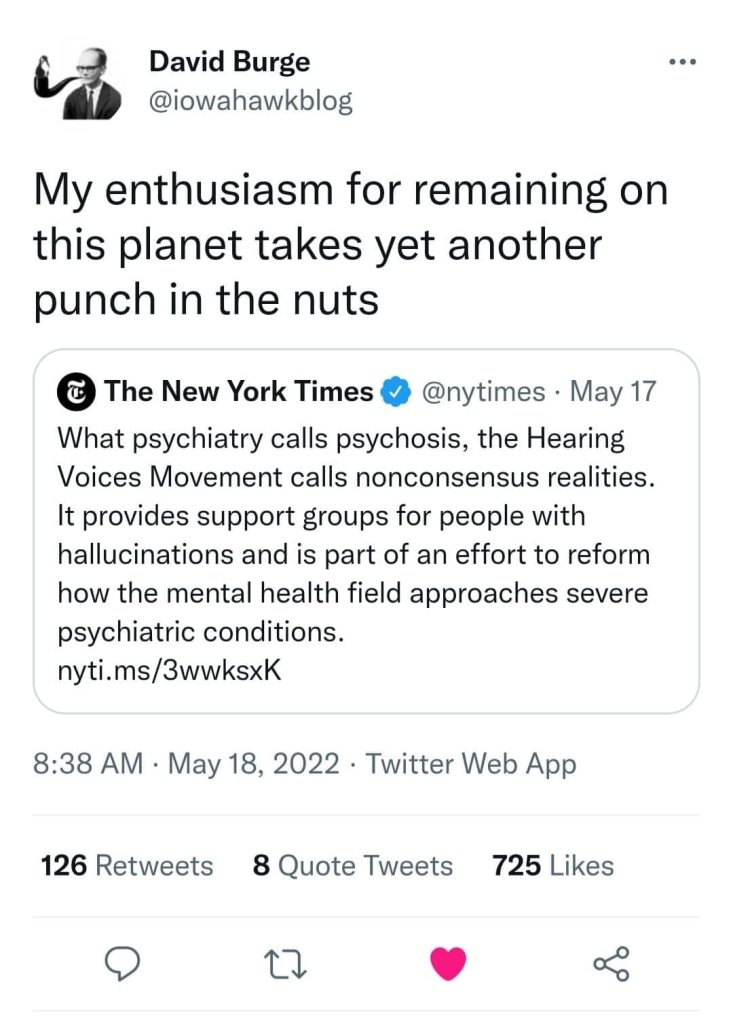Click The New York Times account name
733x1024 pixels.
tap(238, 392)
